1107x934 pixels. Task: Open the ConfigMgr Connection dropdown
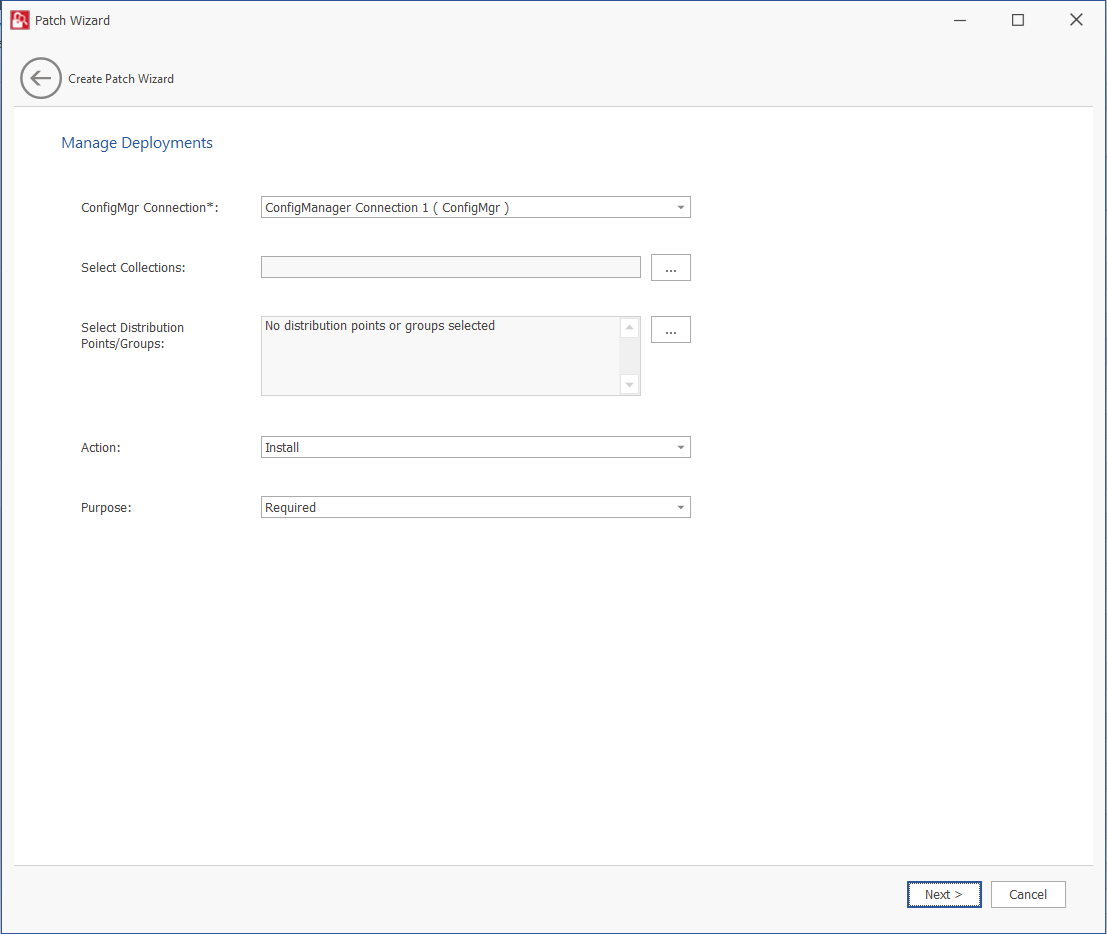pos(680,208)
